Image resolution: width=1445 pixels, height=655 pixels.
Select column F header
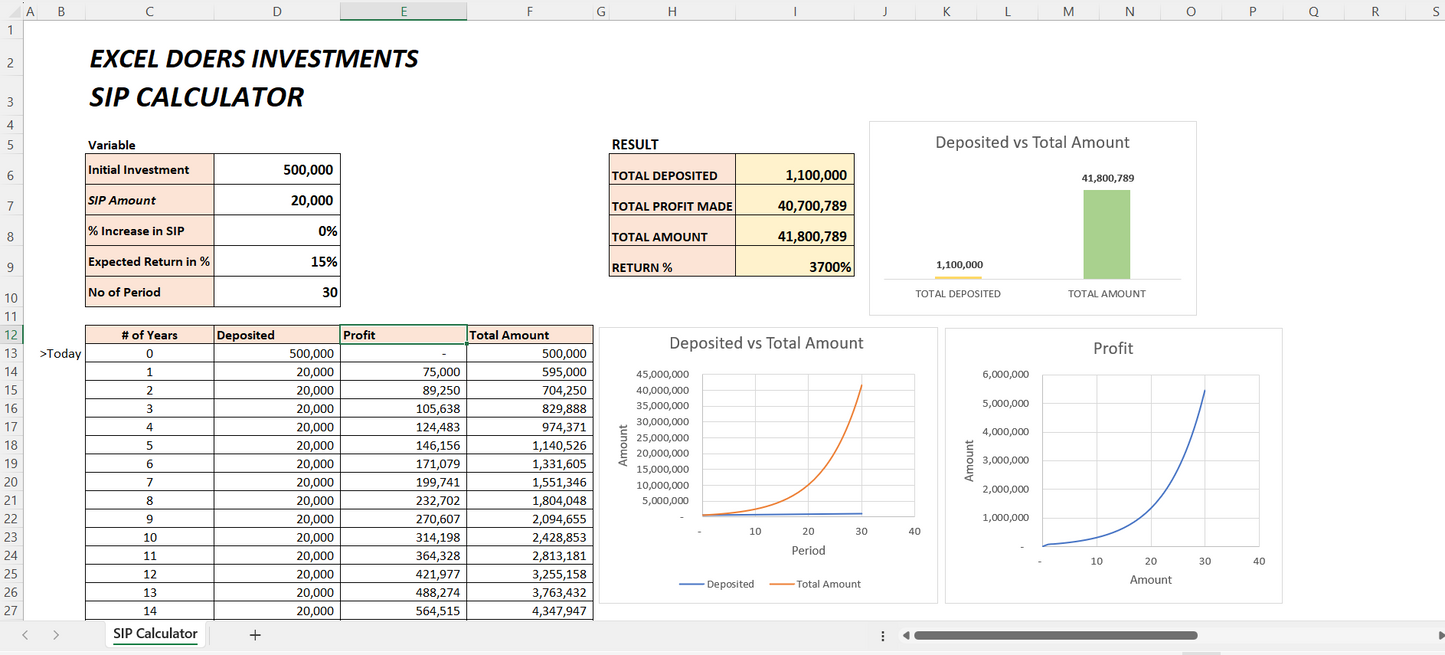(x=530, y=12)
